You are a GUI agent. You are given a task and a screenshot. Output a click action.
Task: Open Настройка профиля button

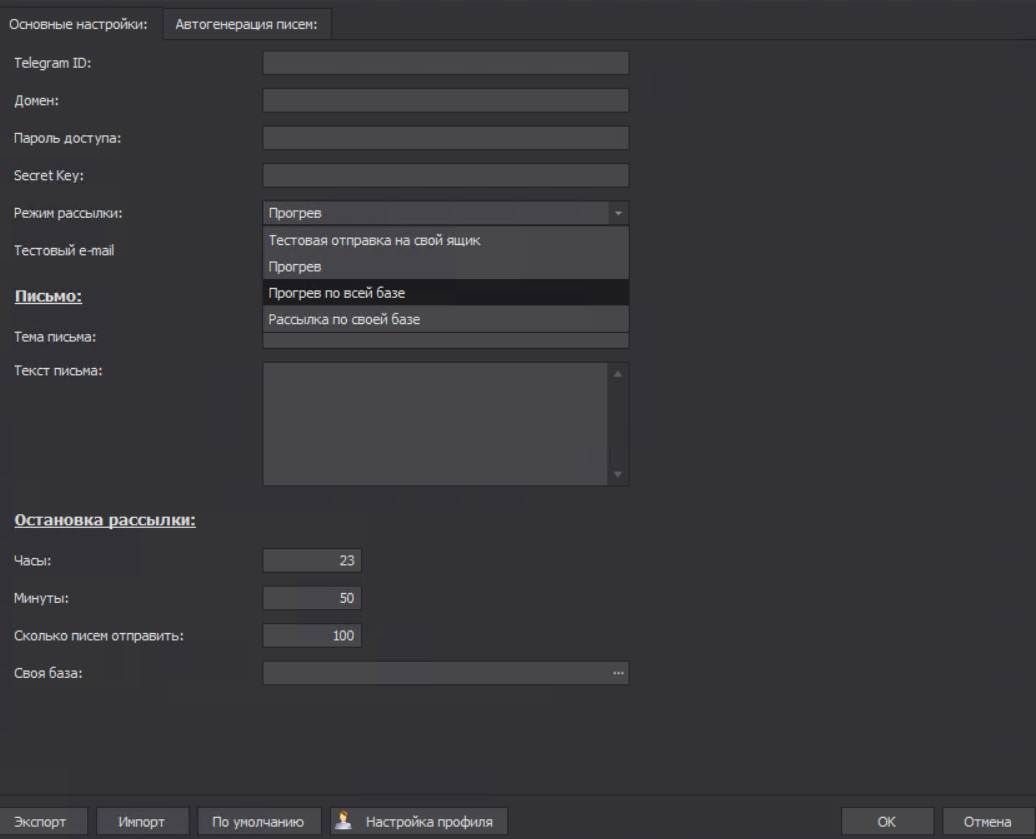419,822
